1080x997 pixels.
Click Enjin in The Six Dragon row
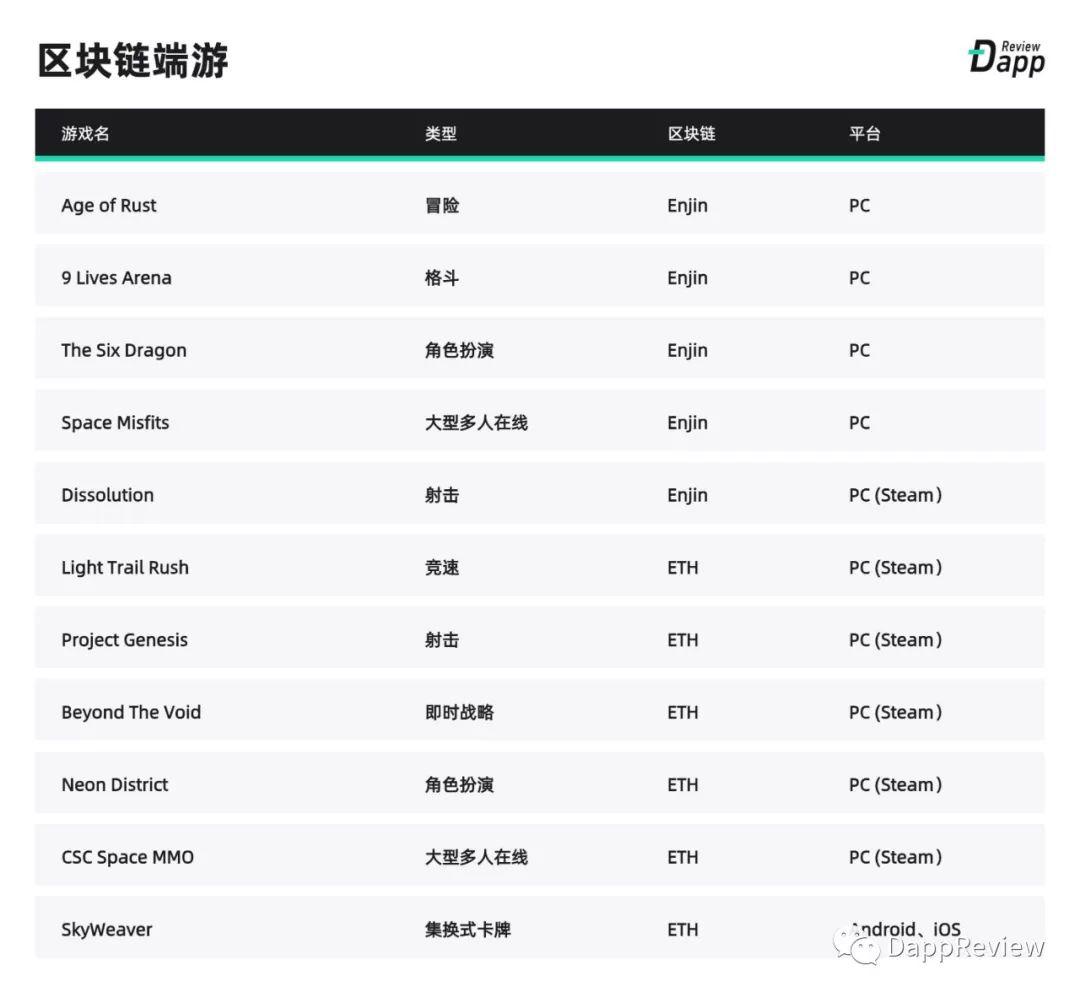pos(687,351)
